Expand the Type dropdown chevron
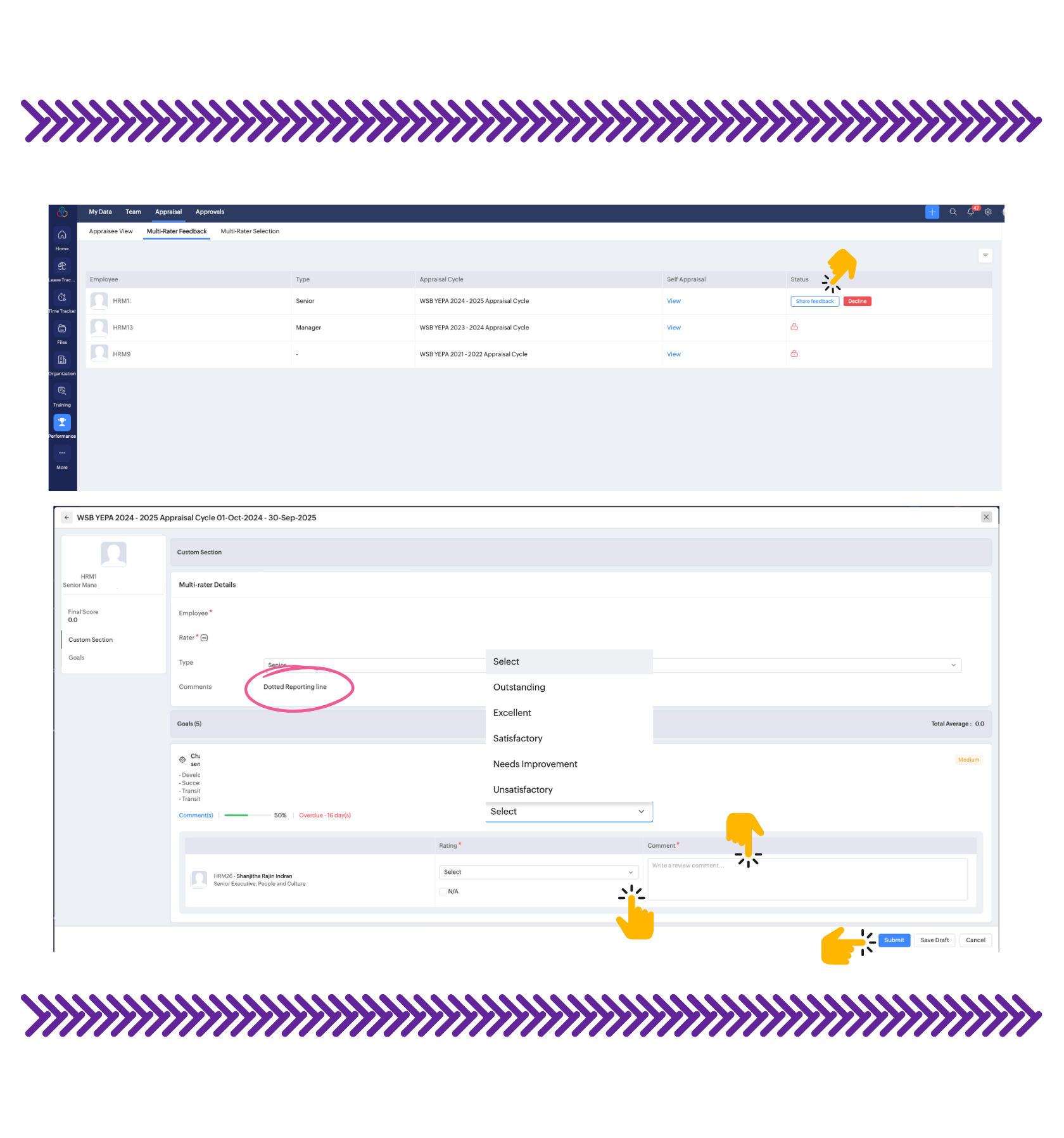1064x1138 pixels. 953,665
